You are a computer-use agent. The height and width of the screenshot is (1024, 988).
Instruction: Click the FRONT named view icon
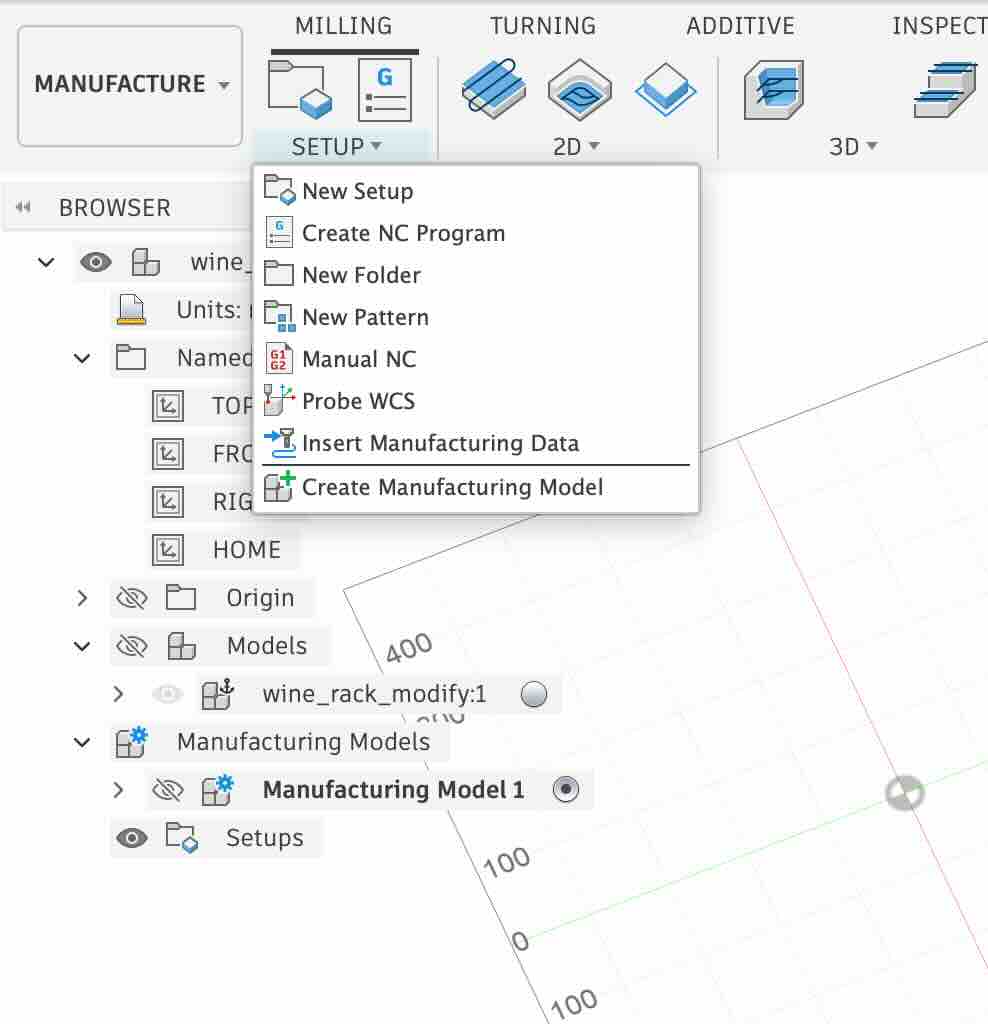coord(168,453)
